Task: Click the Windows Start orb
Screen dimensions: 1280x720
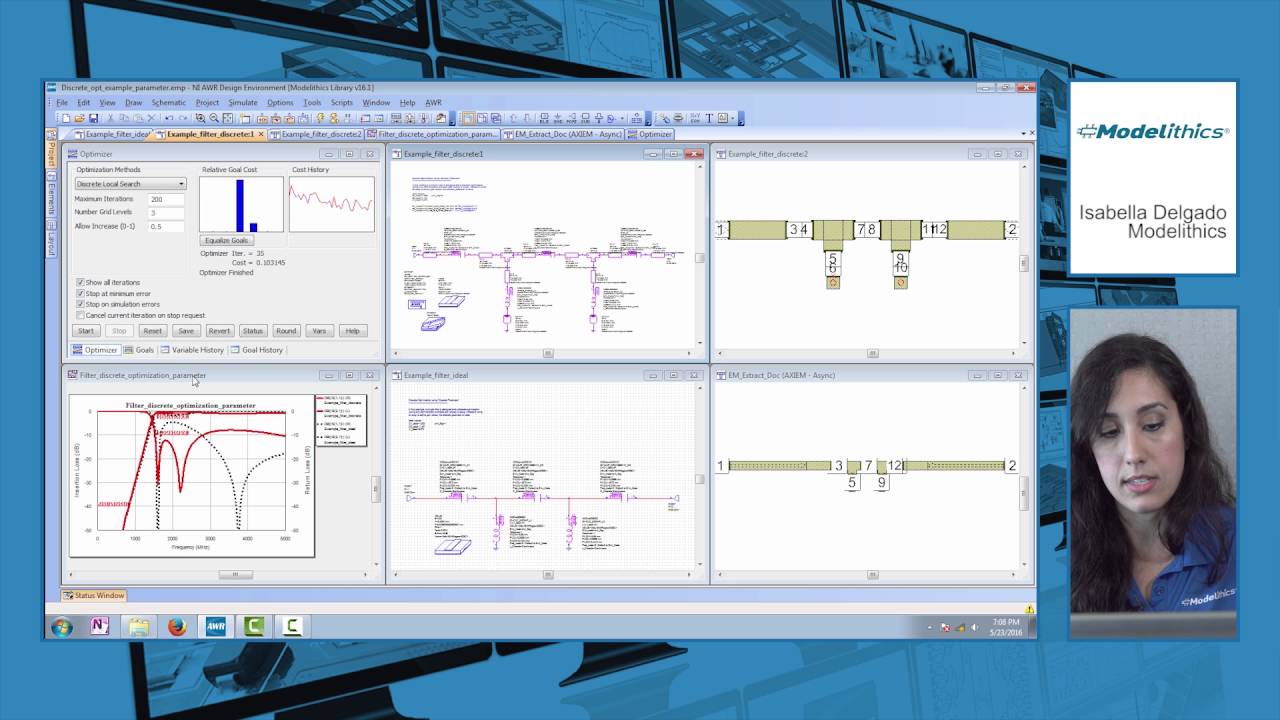Action: [61, 627]
